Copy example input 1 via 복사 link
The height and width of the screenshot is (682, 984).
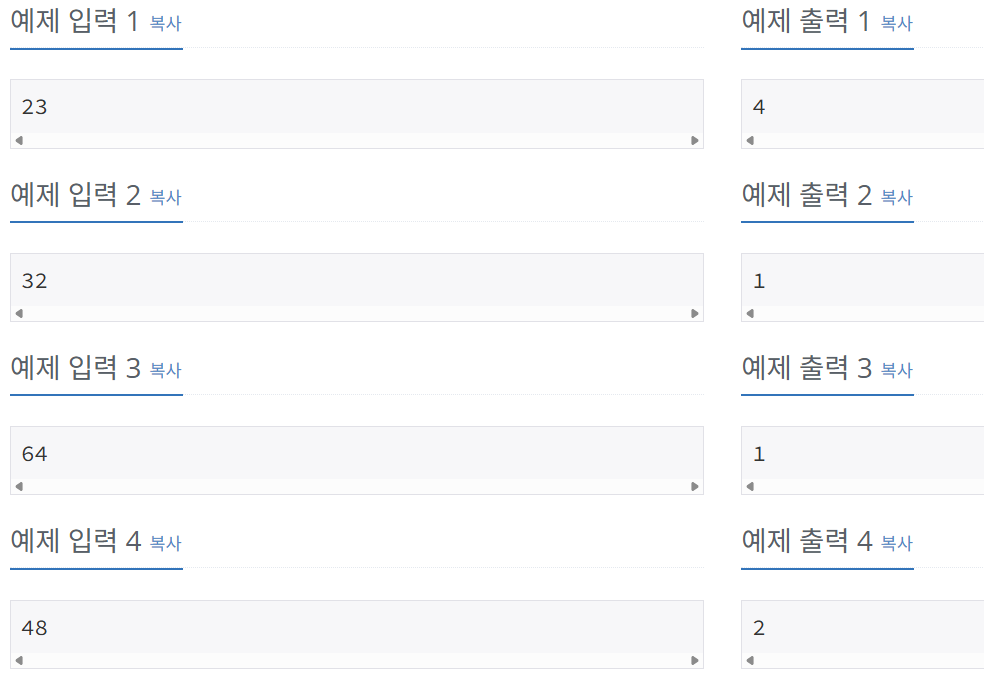click(x=165, y=23)
